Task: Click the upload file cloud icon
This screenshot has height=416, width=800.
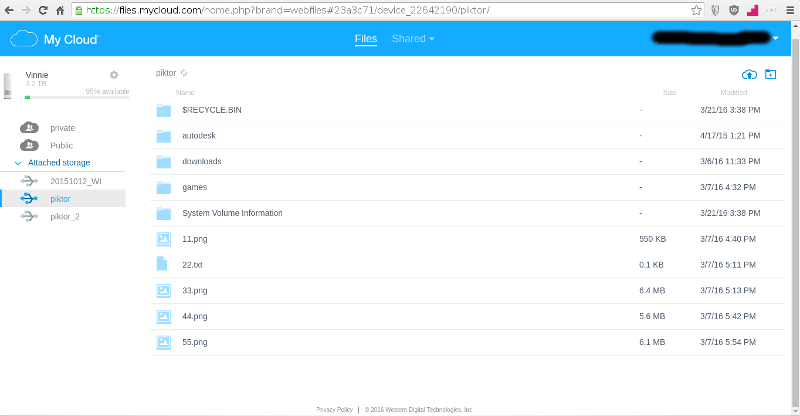Action: (x=749, y=74)
